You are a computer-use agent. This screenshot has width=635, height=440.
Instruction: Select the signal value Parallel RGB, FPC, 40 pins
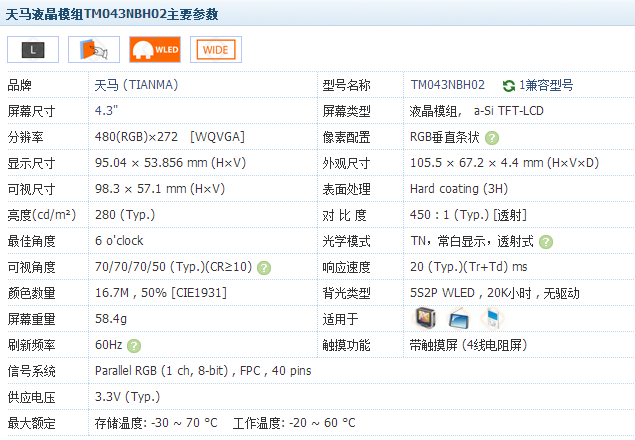pyautogui.click(x=203, y=371)
